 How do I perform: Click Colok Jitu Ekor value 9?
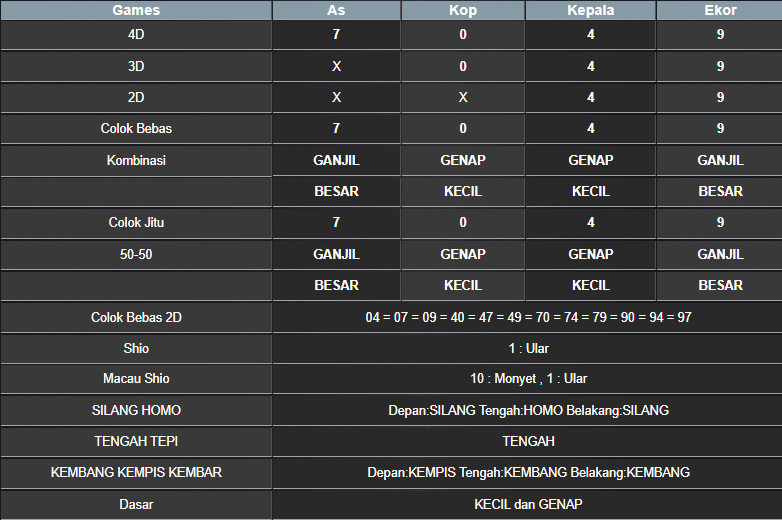coord(720,222)
